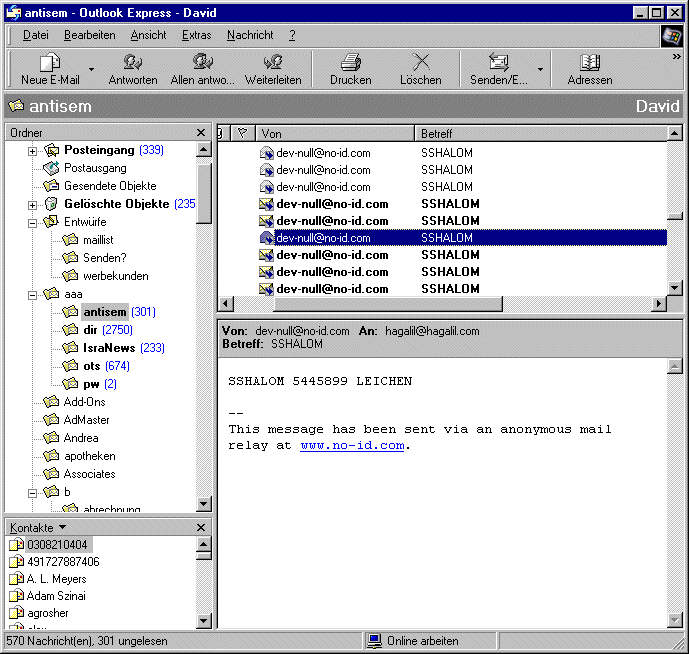
Task: Collapse the aaa folder tree node
Action: point(32,295)
